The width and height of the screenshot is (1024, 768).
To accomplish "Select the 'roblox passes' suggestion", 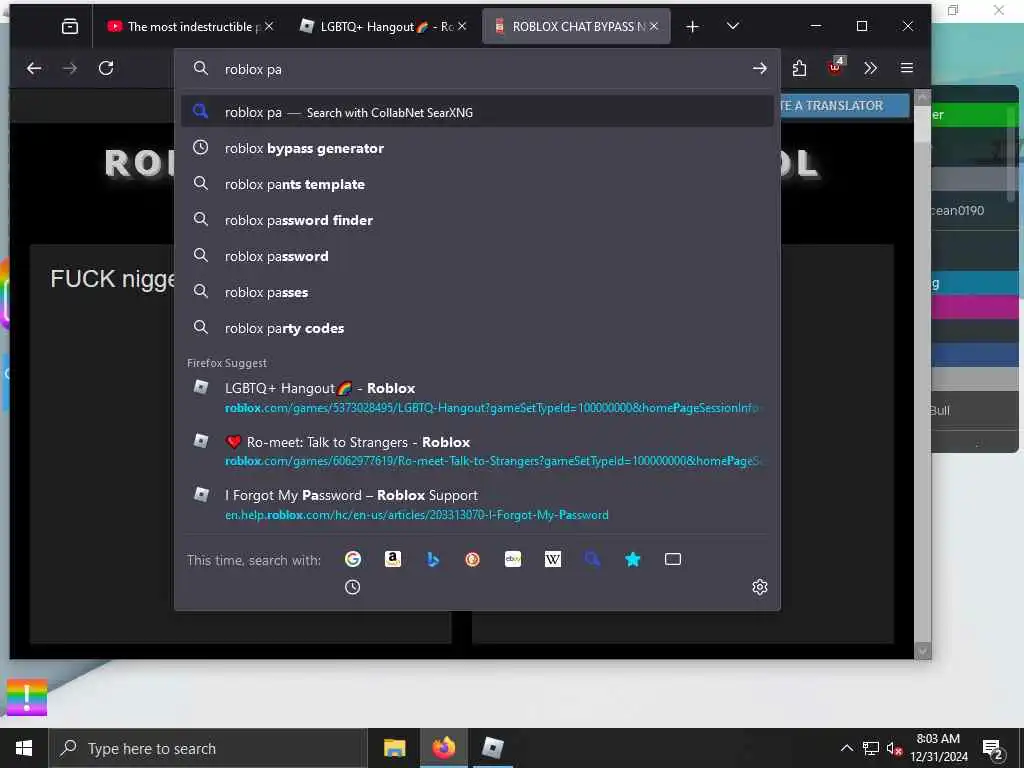I will coord(477,292).
